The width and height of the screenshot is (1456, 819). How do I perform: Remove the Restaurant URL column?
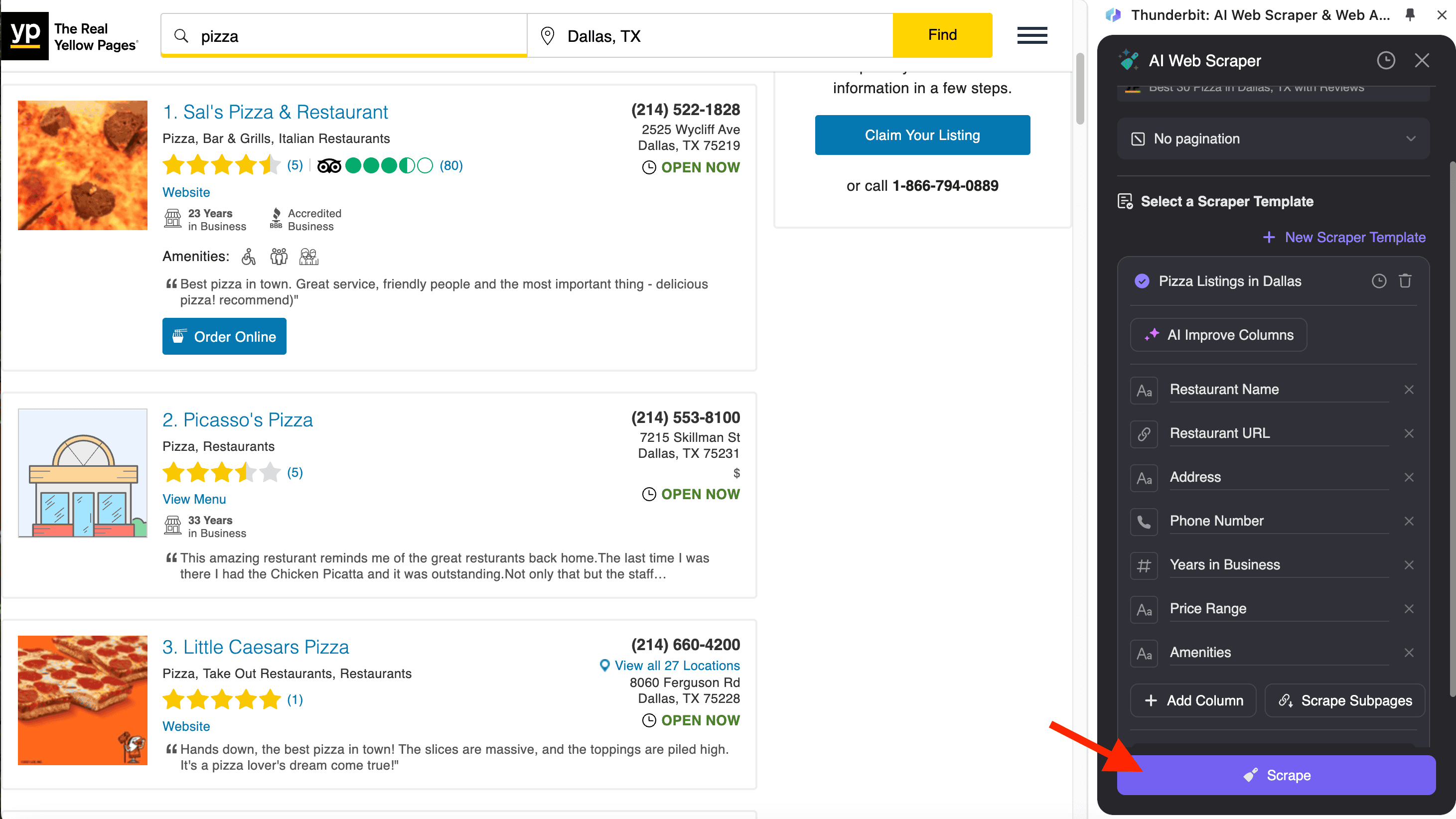coord(1409,433)
